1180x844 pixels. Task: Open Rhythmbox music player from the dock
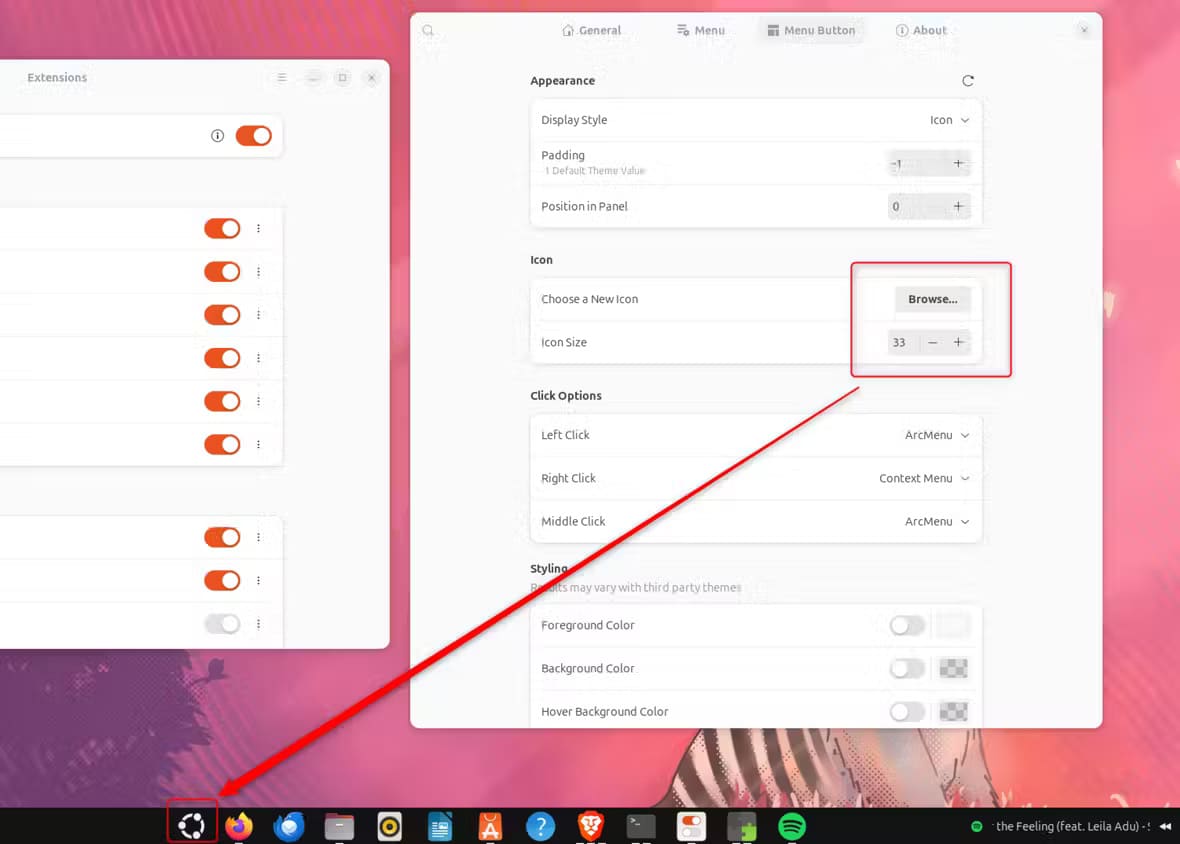[390, 826]
